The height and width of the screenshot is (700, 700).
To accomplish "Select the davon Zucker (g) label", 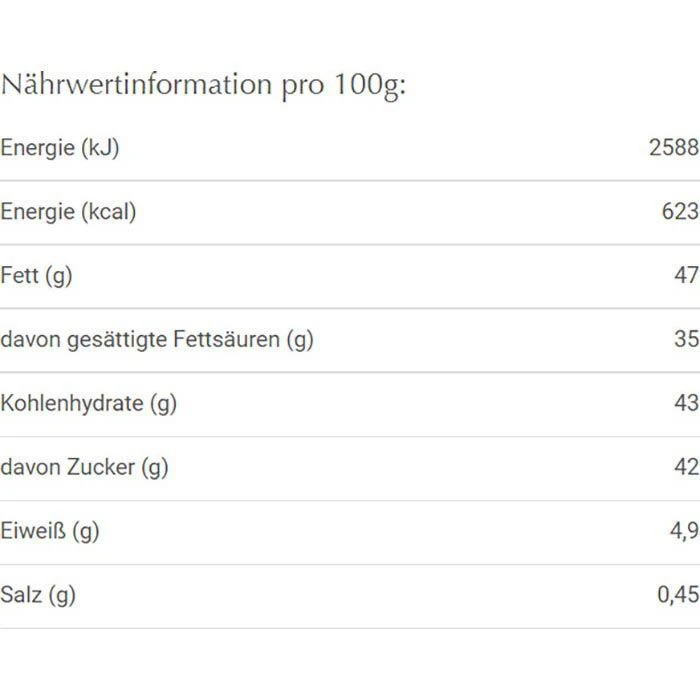I will coord(84,467).
